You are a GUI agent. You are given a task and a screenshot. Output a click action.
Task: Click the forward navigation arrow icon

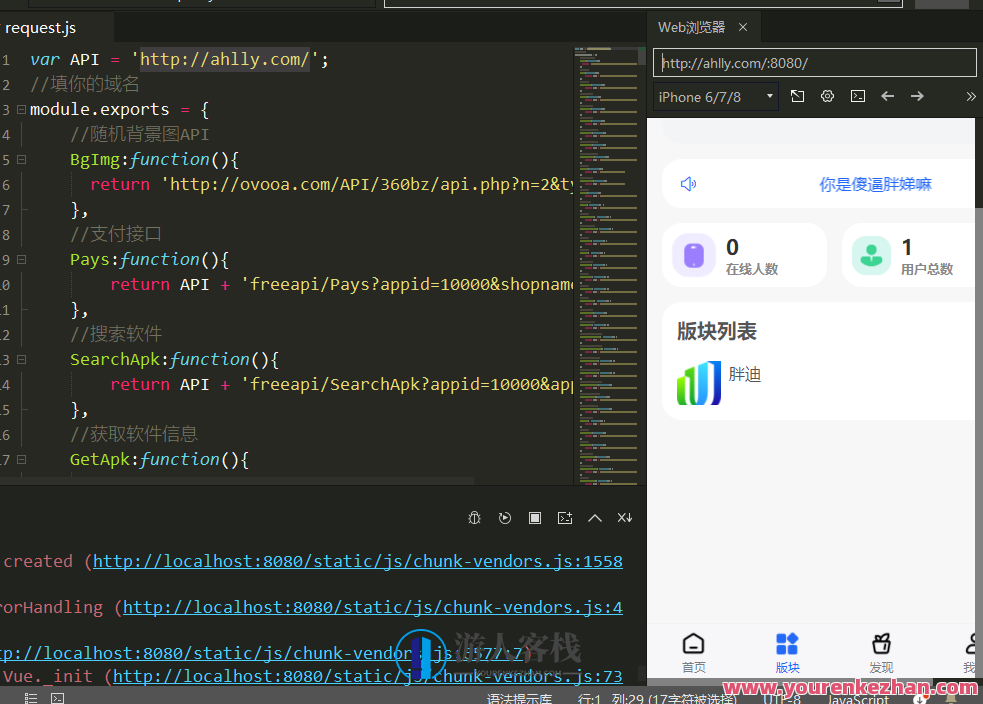click(917, 96)
